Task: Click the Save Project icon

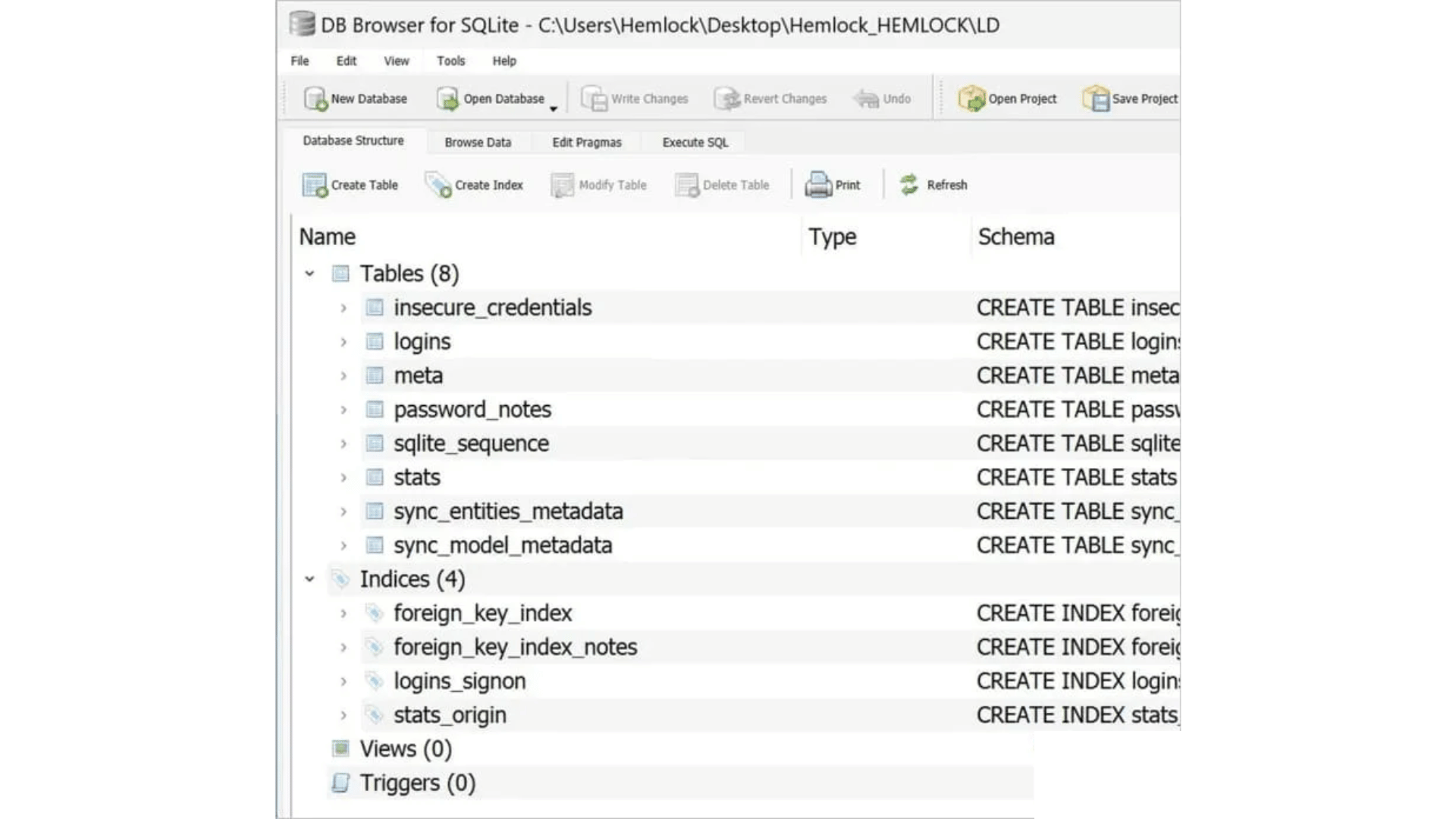Action: [x=1096, y=99]
